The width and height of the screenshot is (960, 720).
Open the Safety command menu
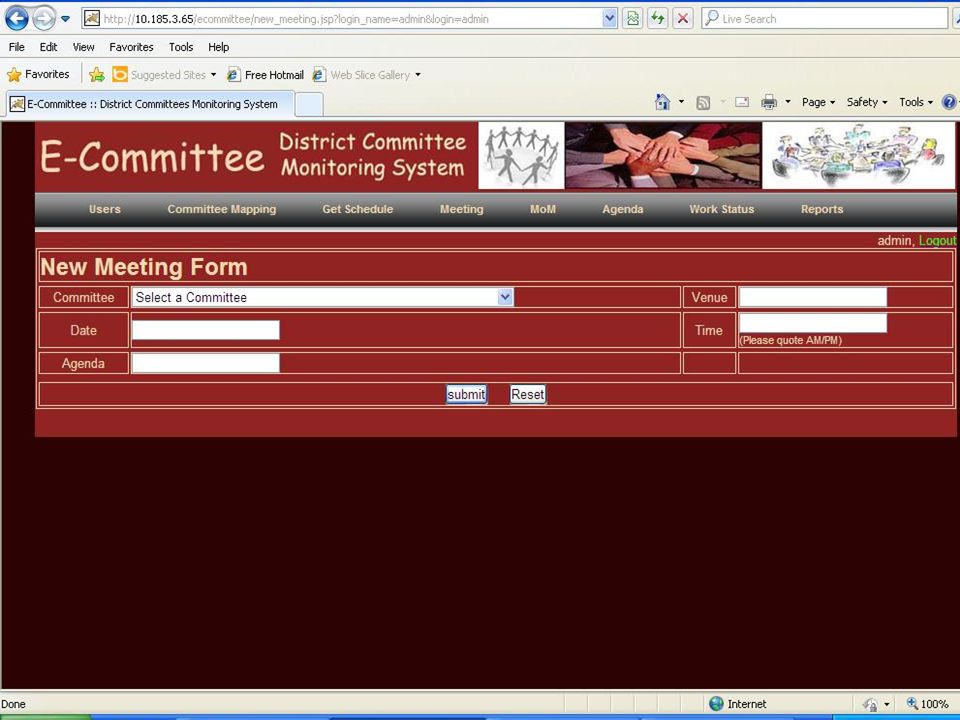click(867, 102)
